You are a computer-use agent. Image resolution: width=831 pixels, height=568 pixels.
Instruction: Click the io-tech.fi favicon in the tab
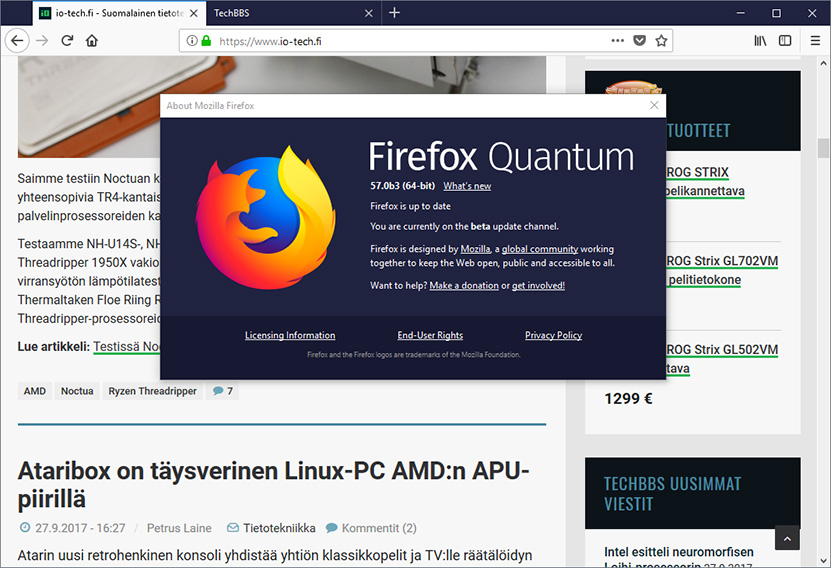tap(46, 13)
